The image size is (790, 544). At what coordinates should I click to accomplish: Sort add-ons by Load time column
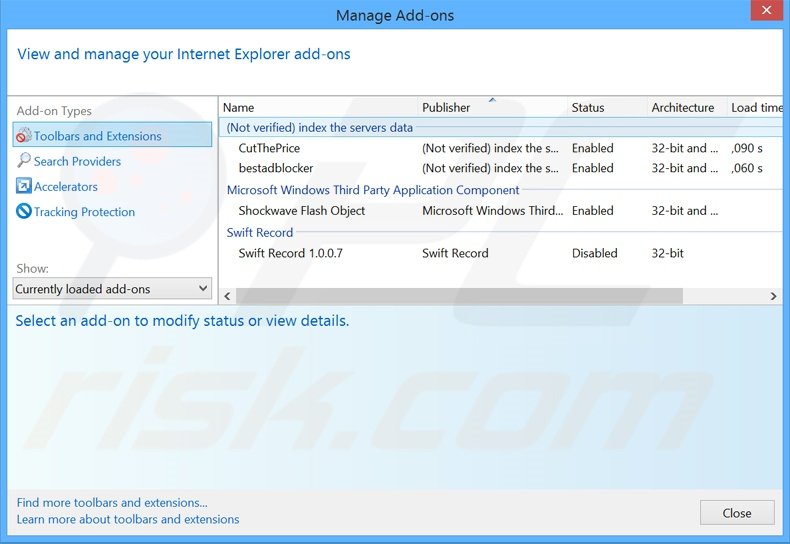pyautogui.click(x=755, y=107)
